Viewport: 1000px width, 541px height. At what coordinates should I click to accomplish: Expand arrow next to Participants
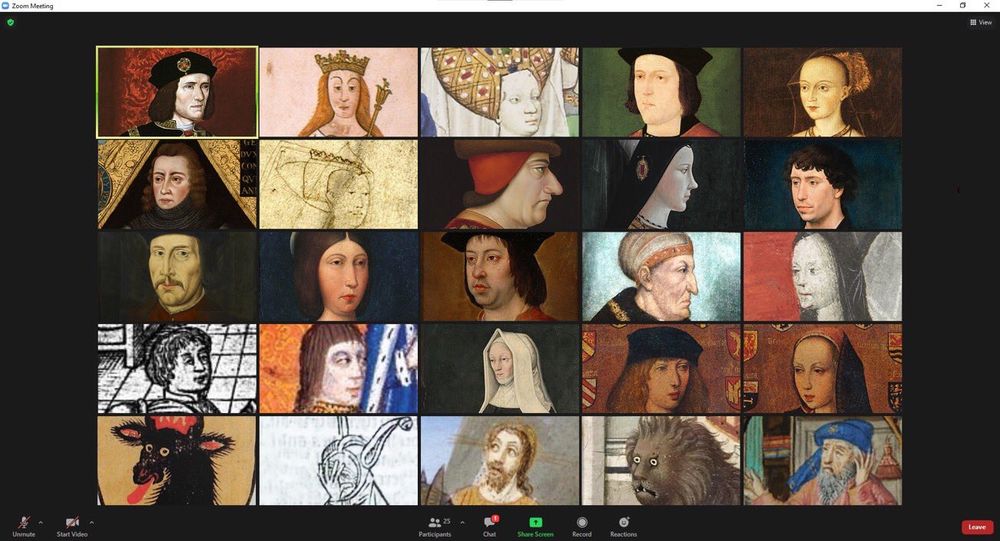coord(462,522)
